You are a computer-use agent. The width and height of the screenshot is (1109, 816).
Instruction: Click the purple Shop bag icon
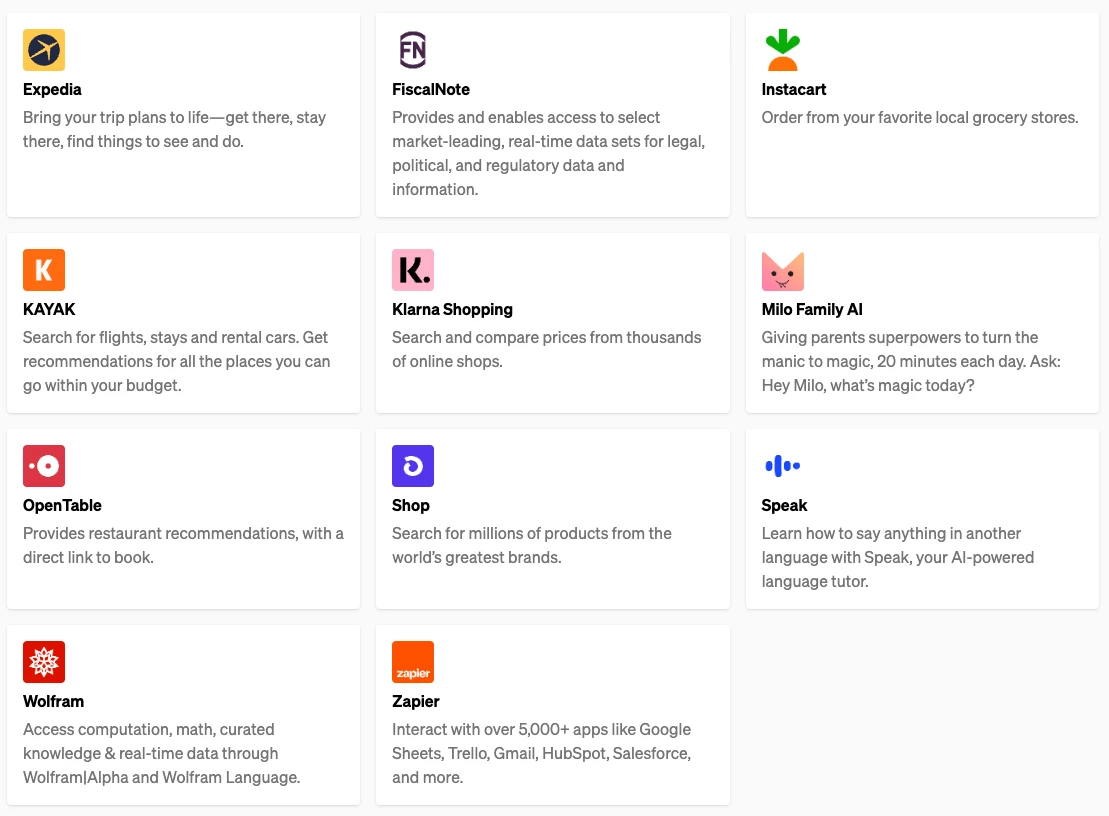point(412,466)
